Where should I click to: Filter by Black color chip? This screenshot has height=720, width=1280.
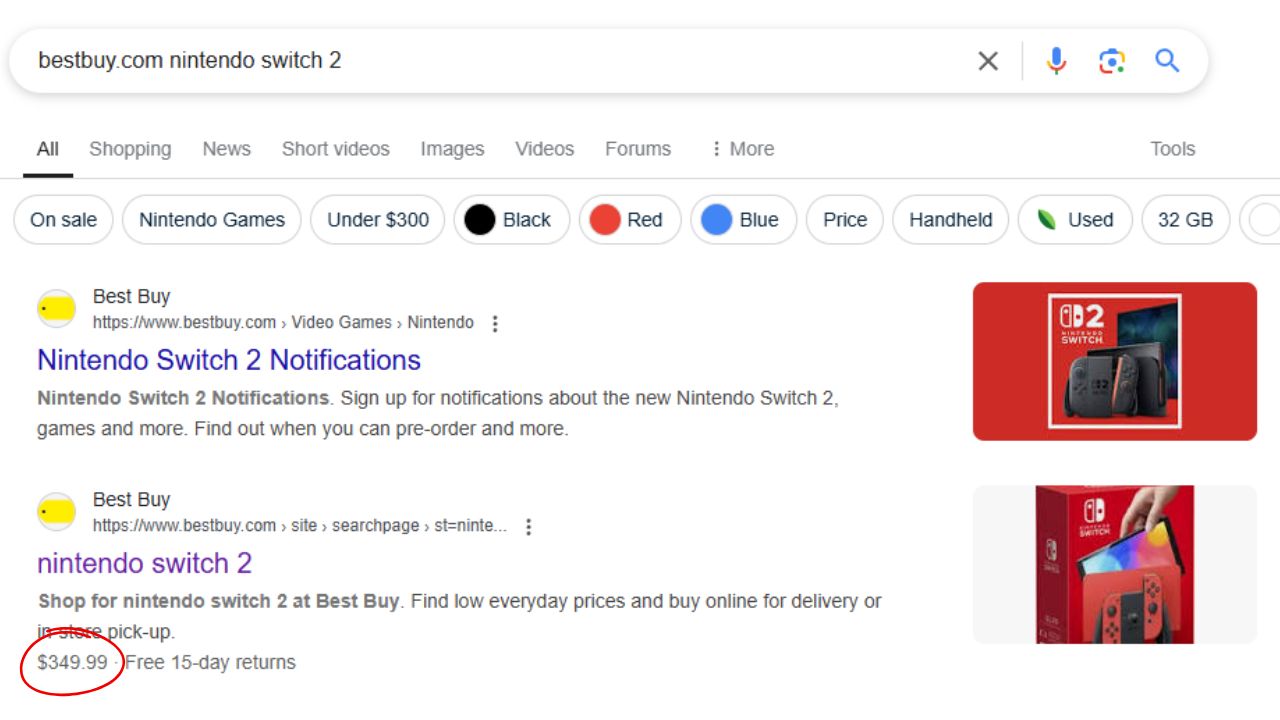512,220
